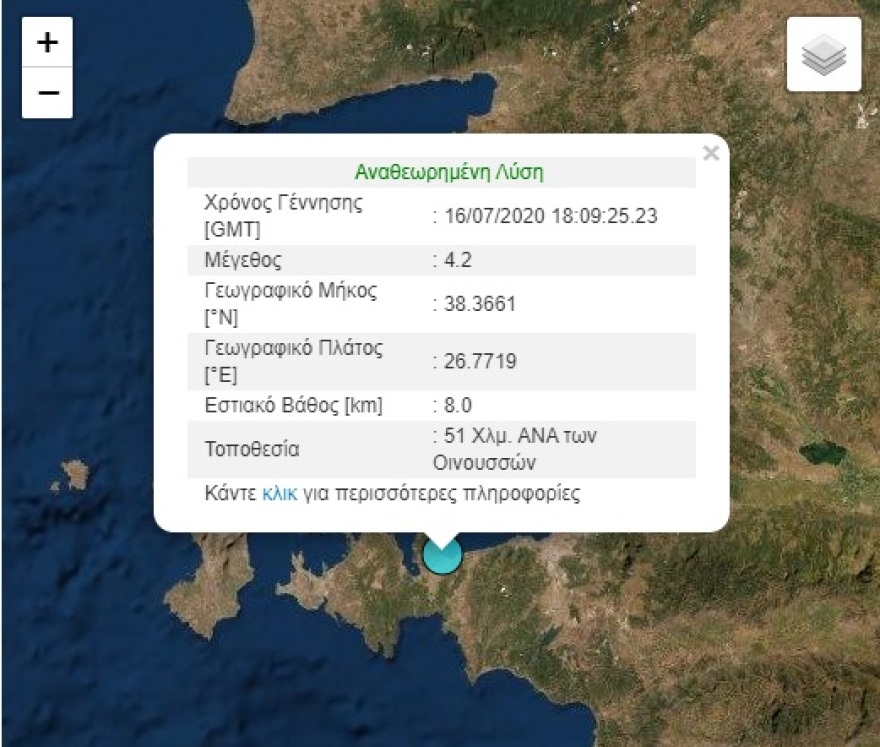Click the green Αναθεωρημένη Λύση heading
The height and width of the screenshot is (747, 880).
[448, 171]
